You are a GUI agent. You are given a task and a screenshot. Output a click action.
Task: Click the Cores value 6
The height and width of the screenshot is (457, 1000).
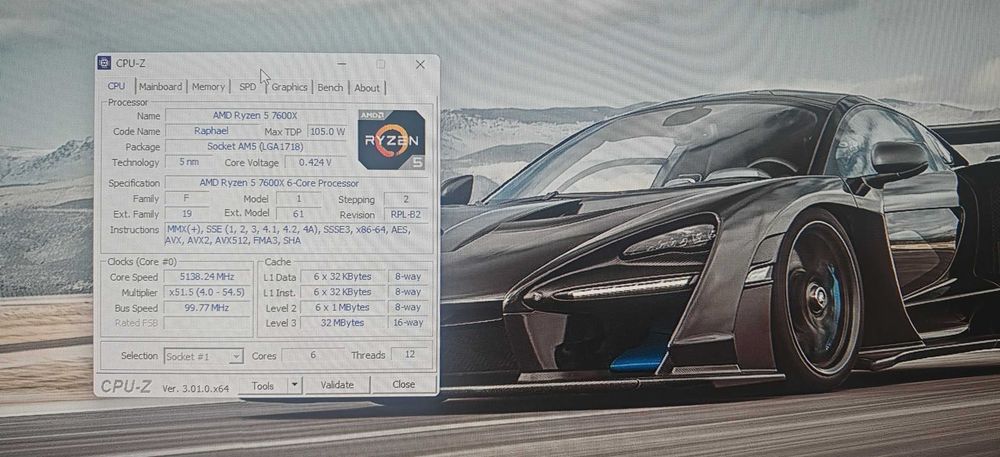tap(313, 355)
